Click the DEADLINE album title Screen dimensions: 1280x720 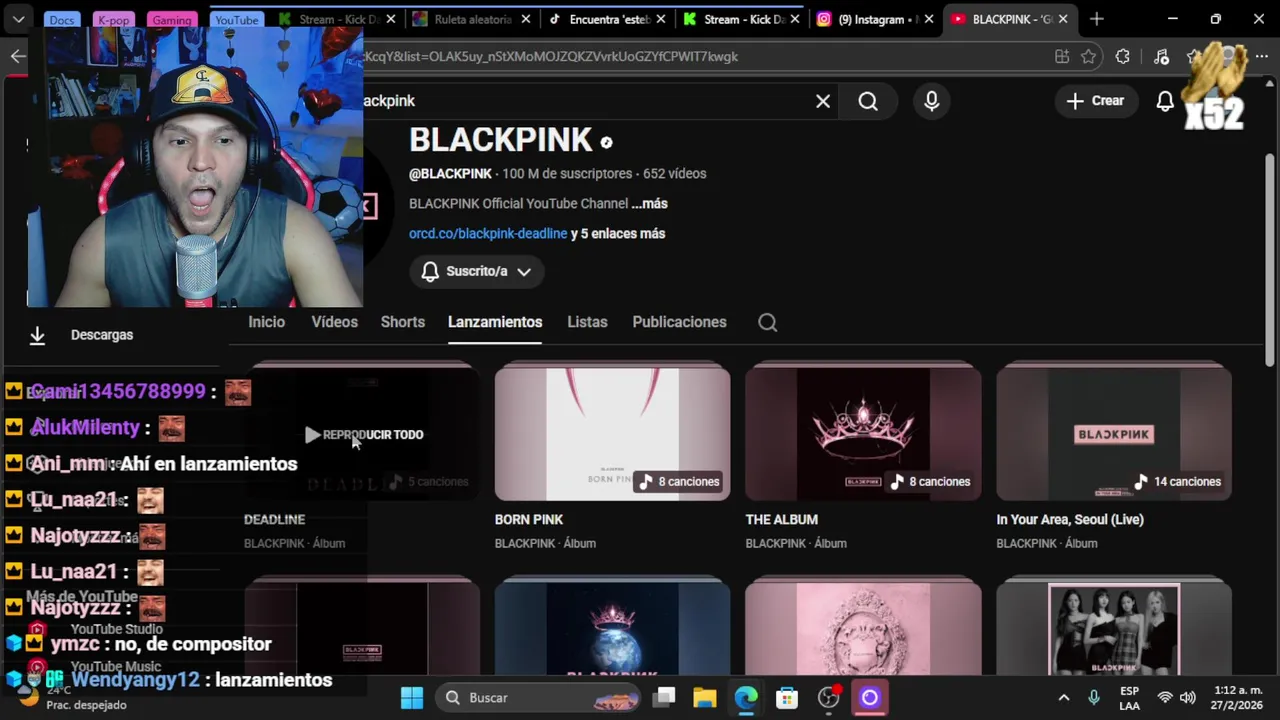274,519
